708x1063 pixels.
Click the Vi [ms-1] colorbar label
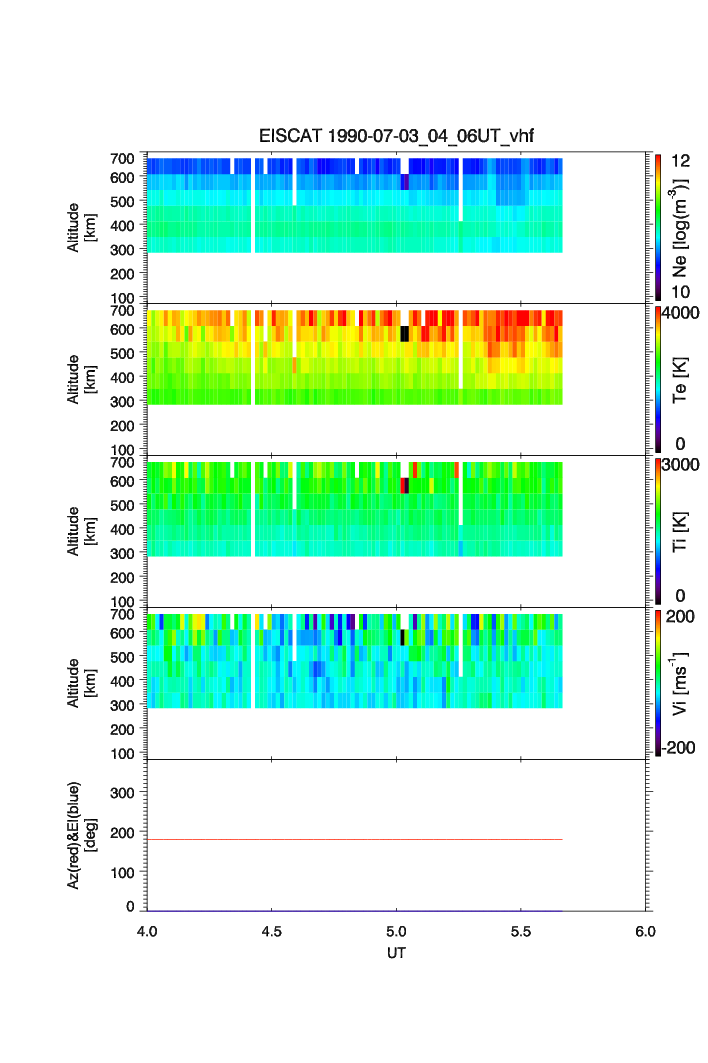(x=680, y=683)
